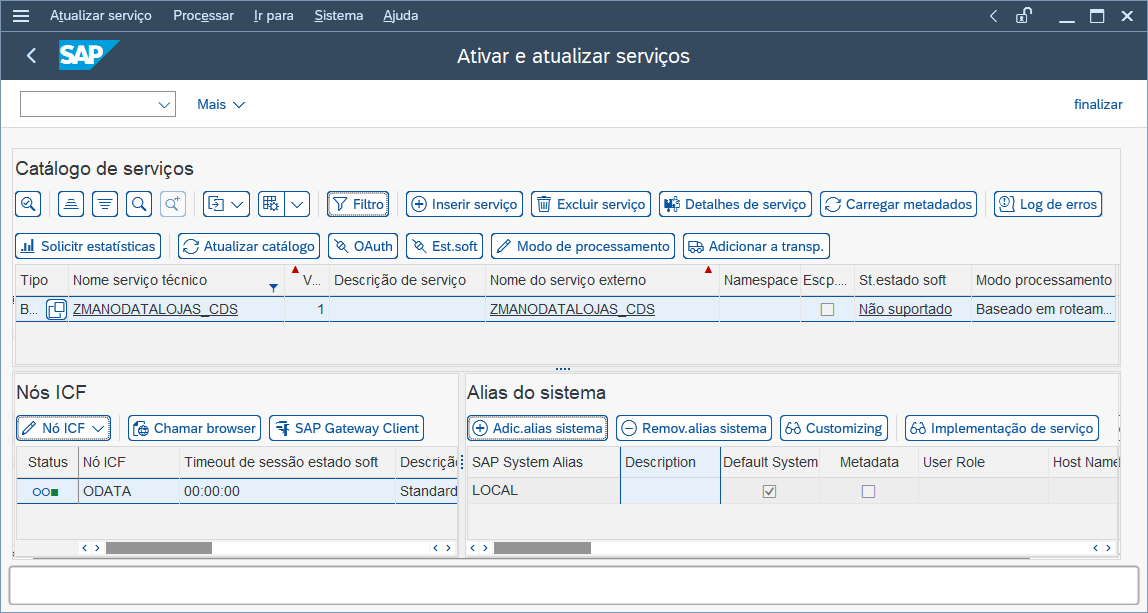Toggle Default System checkbox for LOCAL alias
The height and width of the screenshot is (613, 1148).
769,492
